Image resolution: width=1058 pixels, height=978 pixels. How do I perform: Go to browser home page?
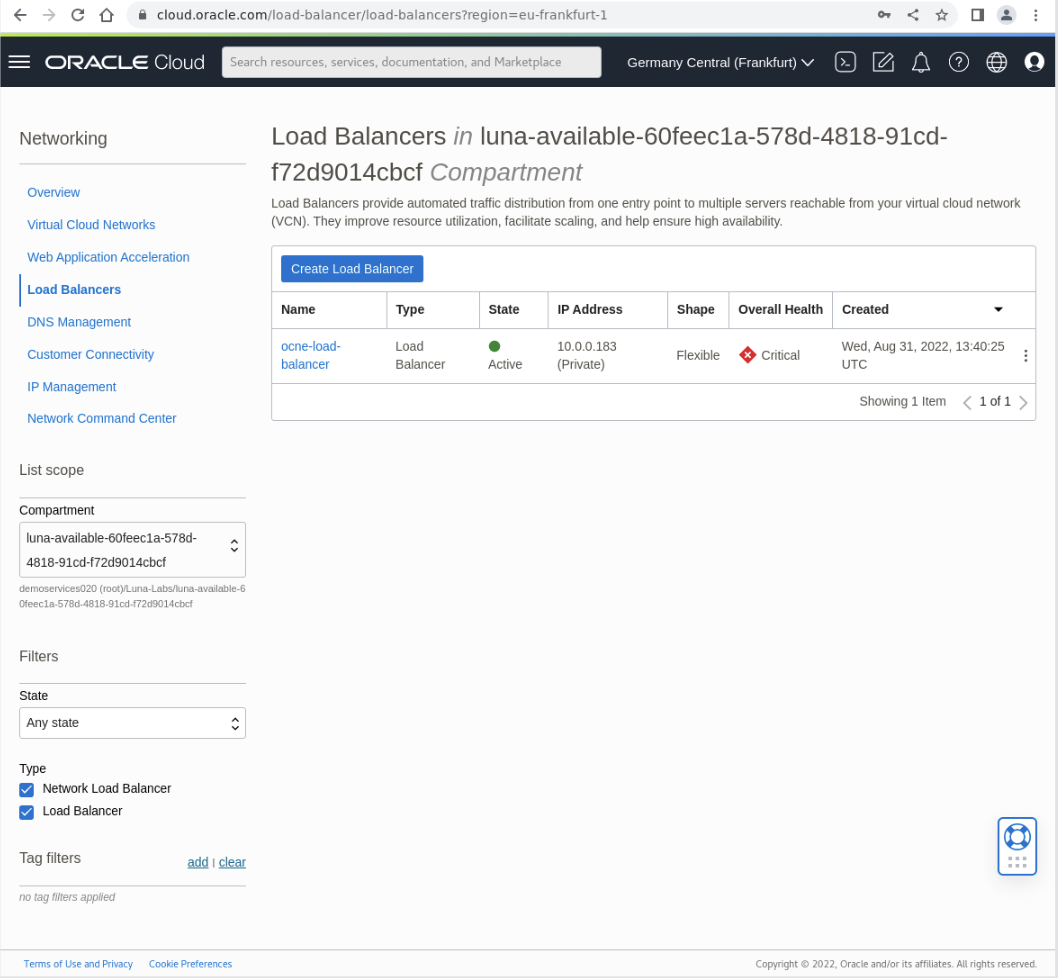click(x=107, y=15)
